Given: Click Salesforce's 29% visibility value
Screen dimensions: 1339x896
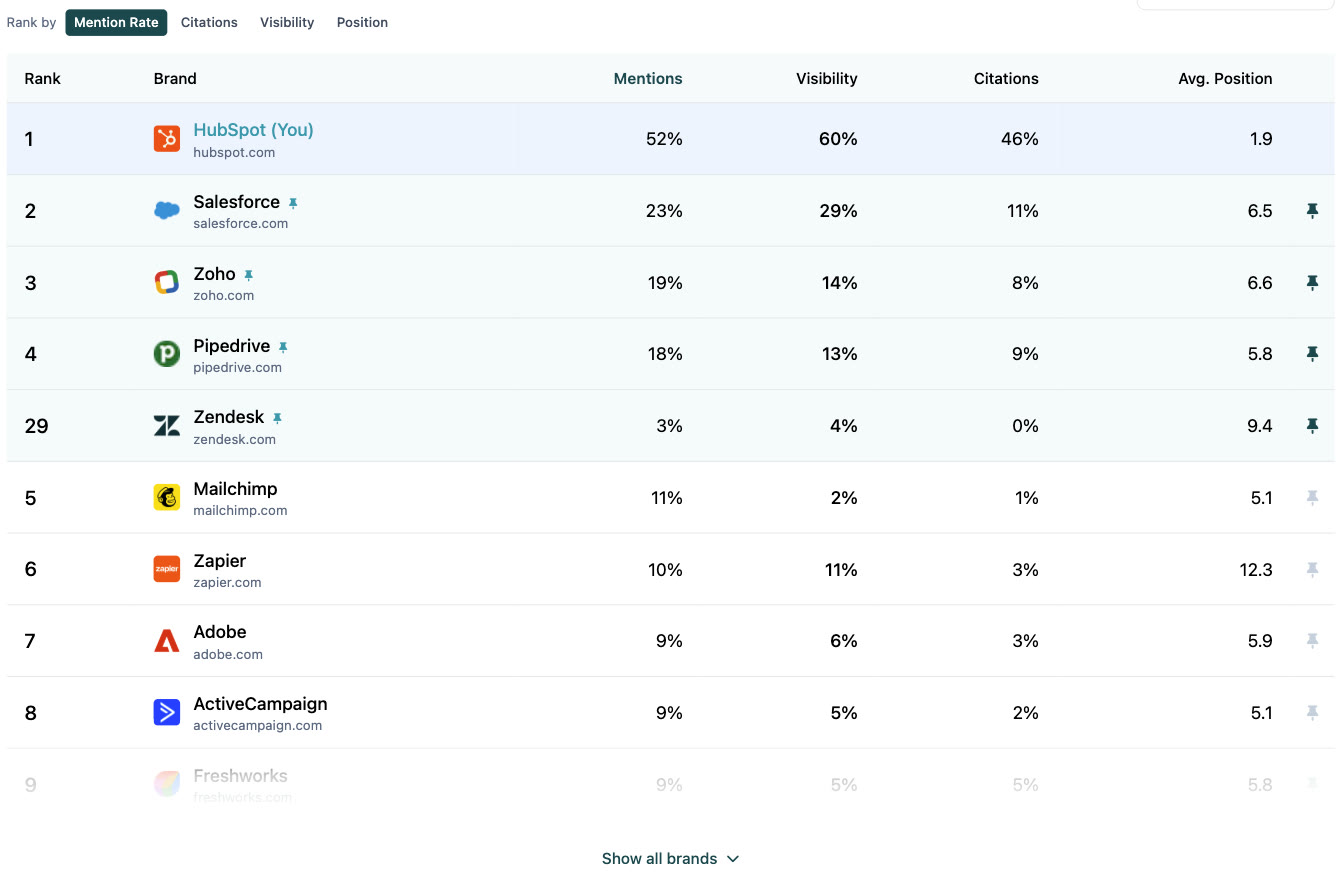Looking at the screenshot, I should pos(840,211).
